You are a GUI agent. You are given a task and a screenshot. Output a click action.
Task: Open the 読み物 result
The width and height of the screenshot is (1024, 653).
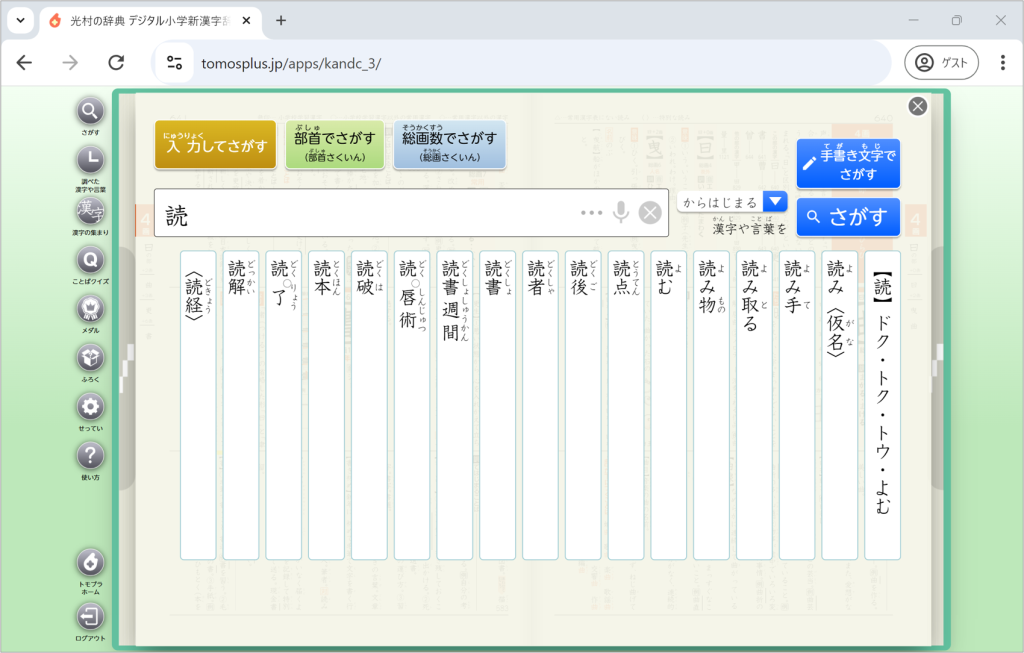click(711, 405)
